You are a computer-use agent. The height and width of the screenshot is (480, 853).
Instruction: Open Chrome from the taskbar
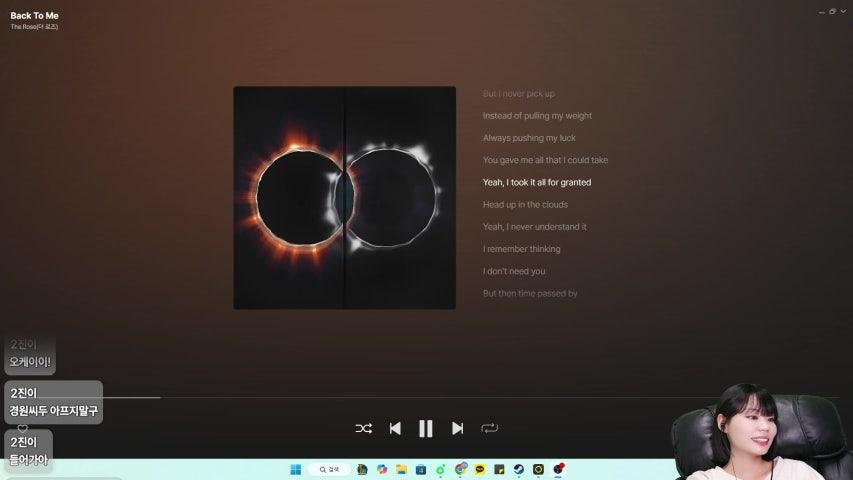[460, 469]
